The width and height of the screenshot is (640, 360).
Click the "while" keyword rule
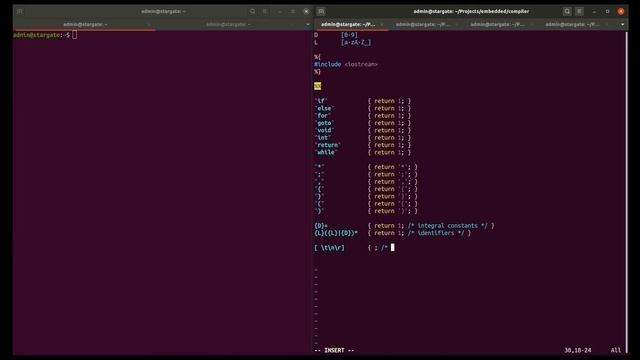(326, 152)
